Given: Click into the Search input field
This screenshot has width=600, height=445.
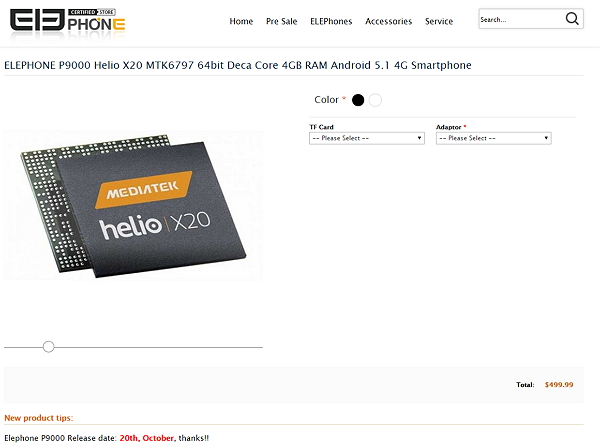Looking at the screenshot, I should (520, 19).
